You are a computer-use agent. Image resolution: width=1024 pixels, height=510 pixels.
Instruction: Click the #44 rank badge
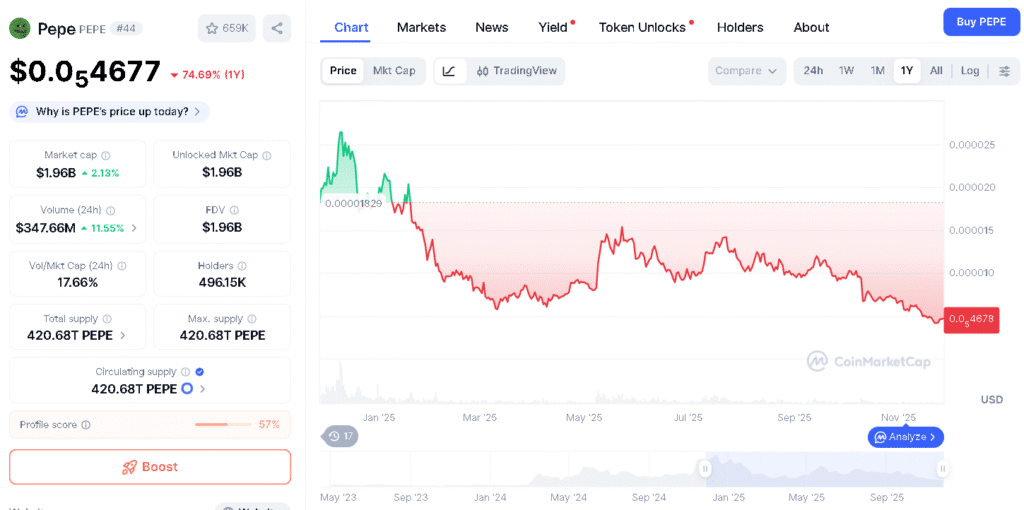(125, 28)
